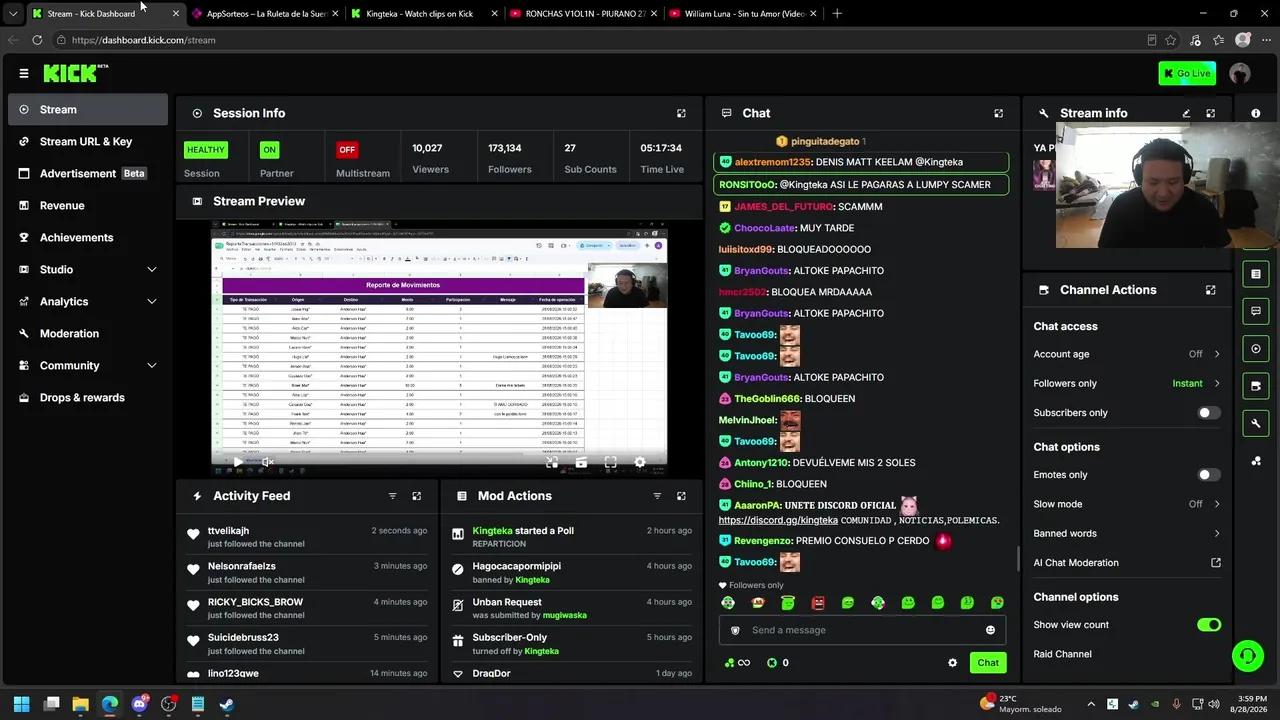1280x720 pixels.
Task: Expand the Session Info panel fullscreen
Action: coord(681,113)
